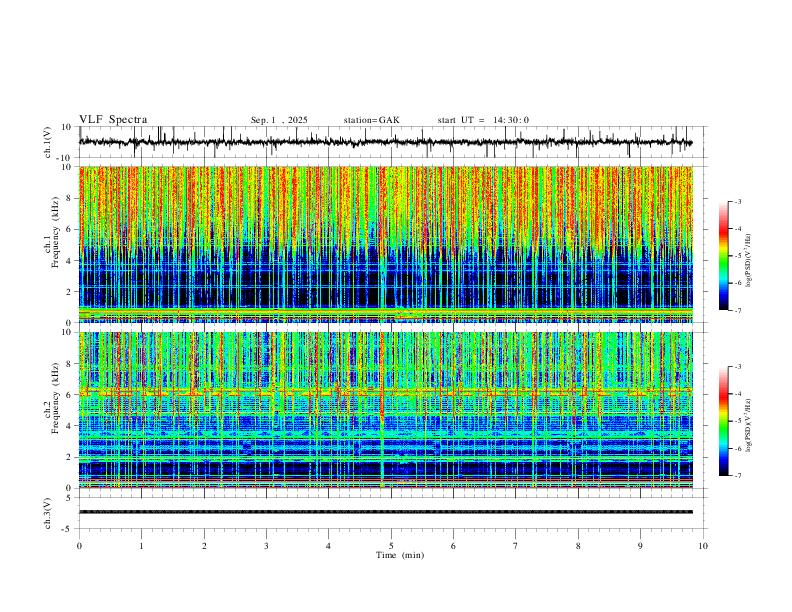Click the date text "Sep. 1 , 2025"

click(x=279, y=120)
